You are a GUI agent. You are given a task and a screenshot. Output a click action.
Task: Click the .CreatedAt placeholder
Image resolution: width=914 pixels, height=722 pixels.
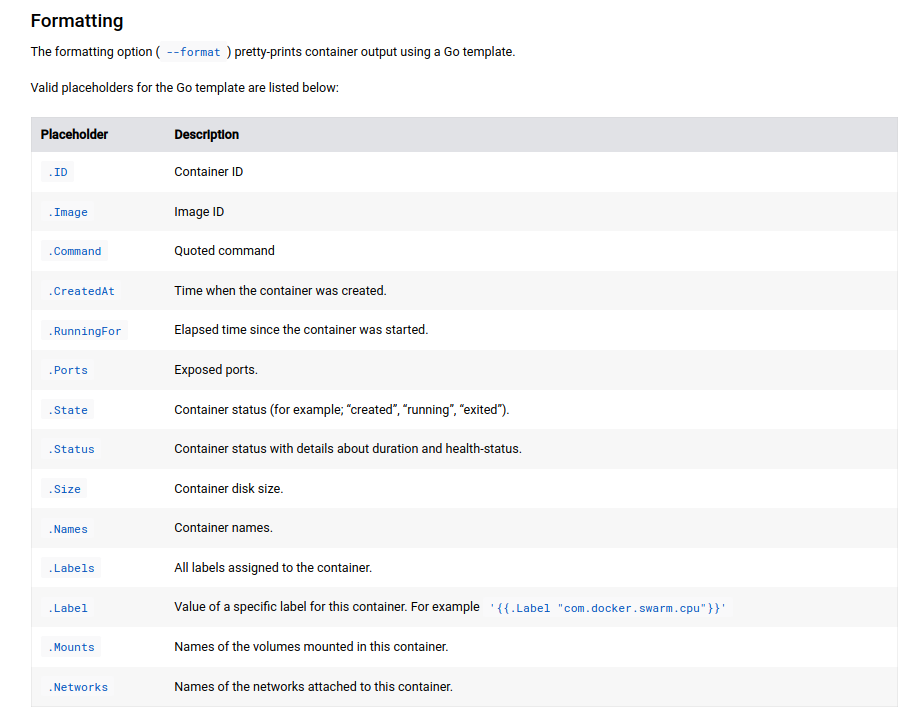[81, 291]
